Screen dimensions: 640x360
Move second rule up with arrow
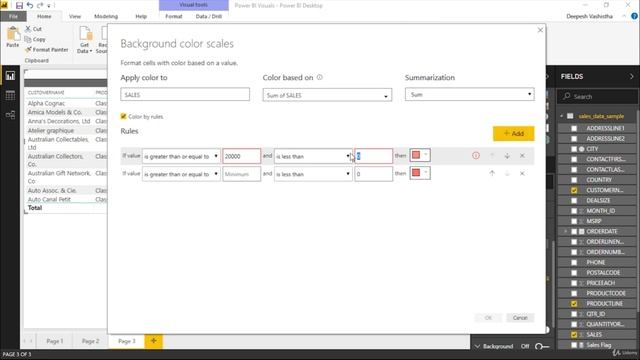(492, 173)
